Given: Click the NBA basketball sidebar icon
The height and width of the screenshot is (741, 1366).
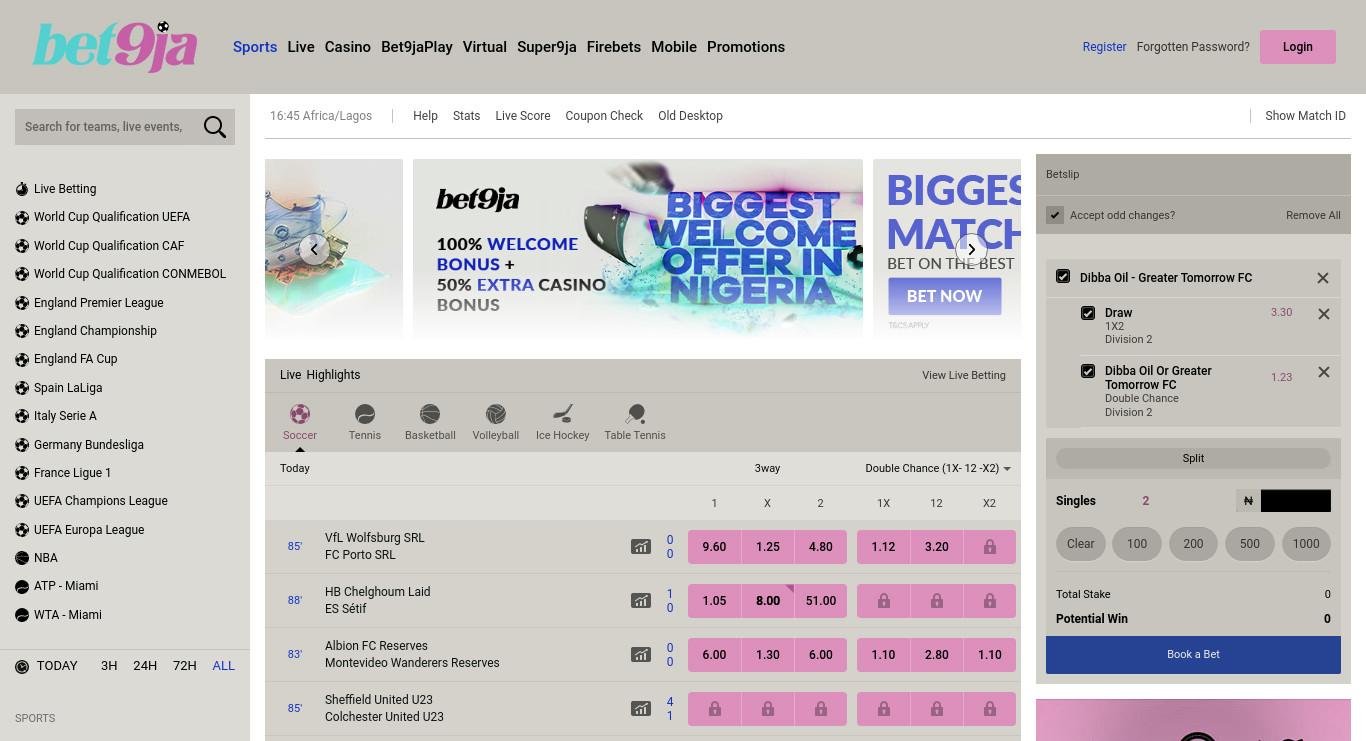Looking at the screenshot, I should coord(22,558).
